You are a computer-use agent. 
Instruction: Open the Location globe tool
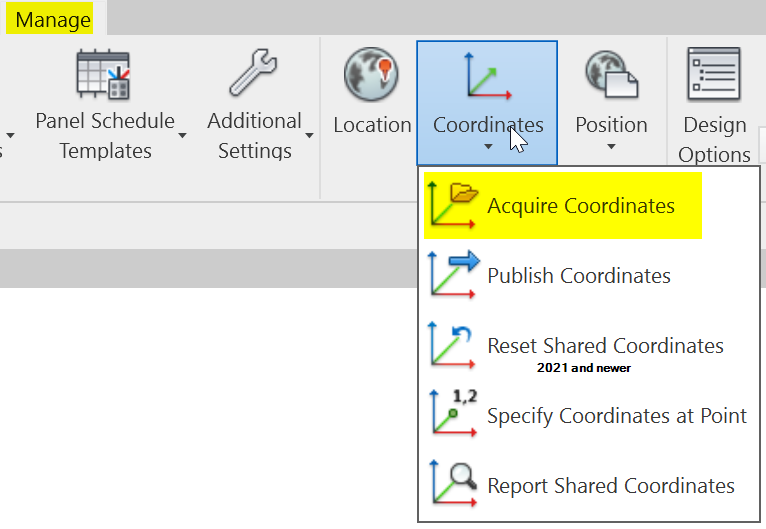[x=372, y=76]
